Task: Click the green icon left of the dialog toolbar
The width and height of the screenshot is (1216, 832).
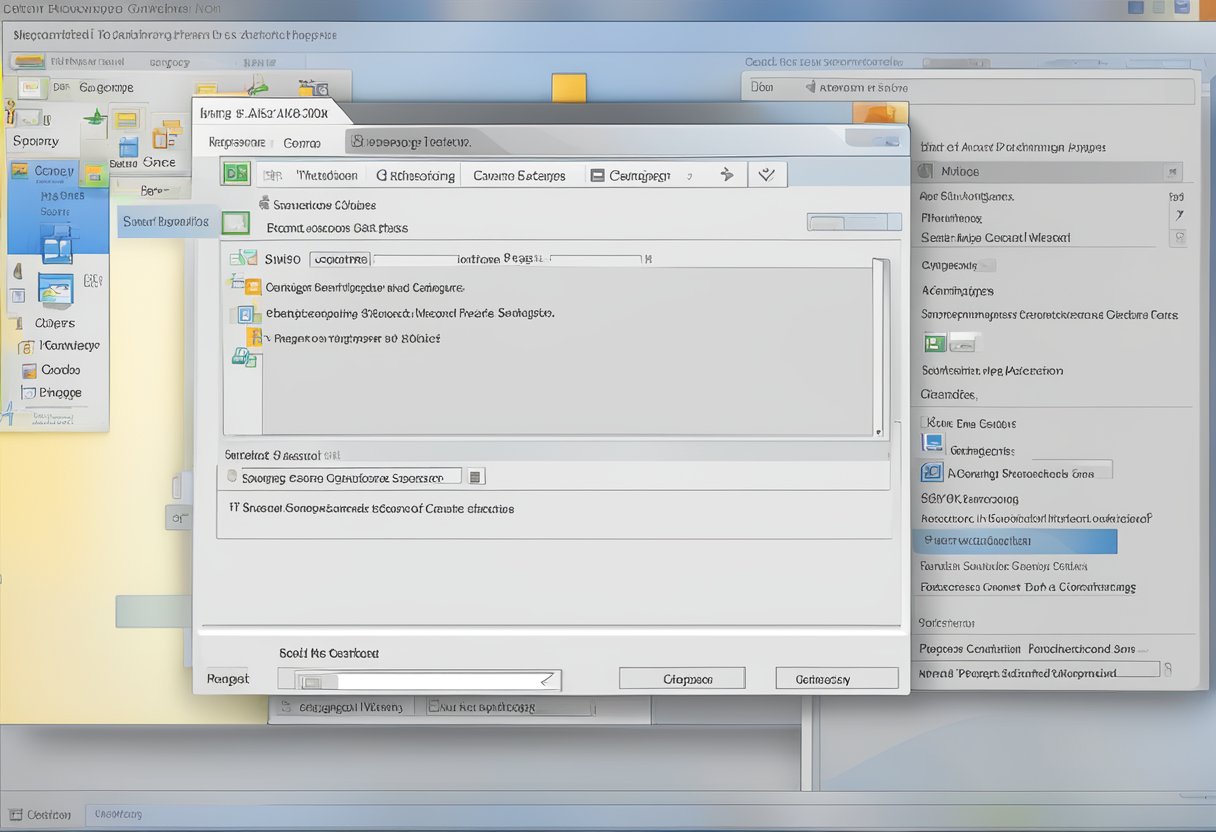Action: [x=236, y=174]
